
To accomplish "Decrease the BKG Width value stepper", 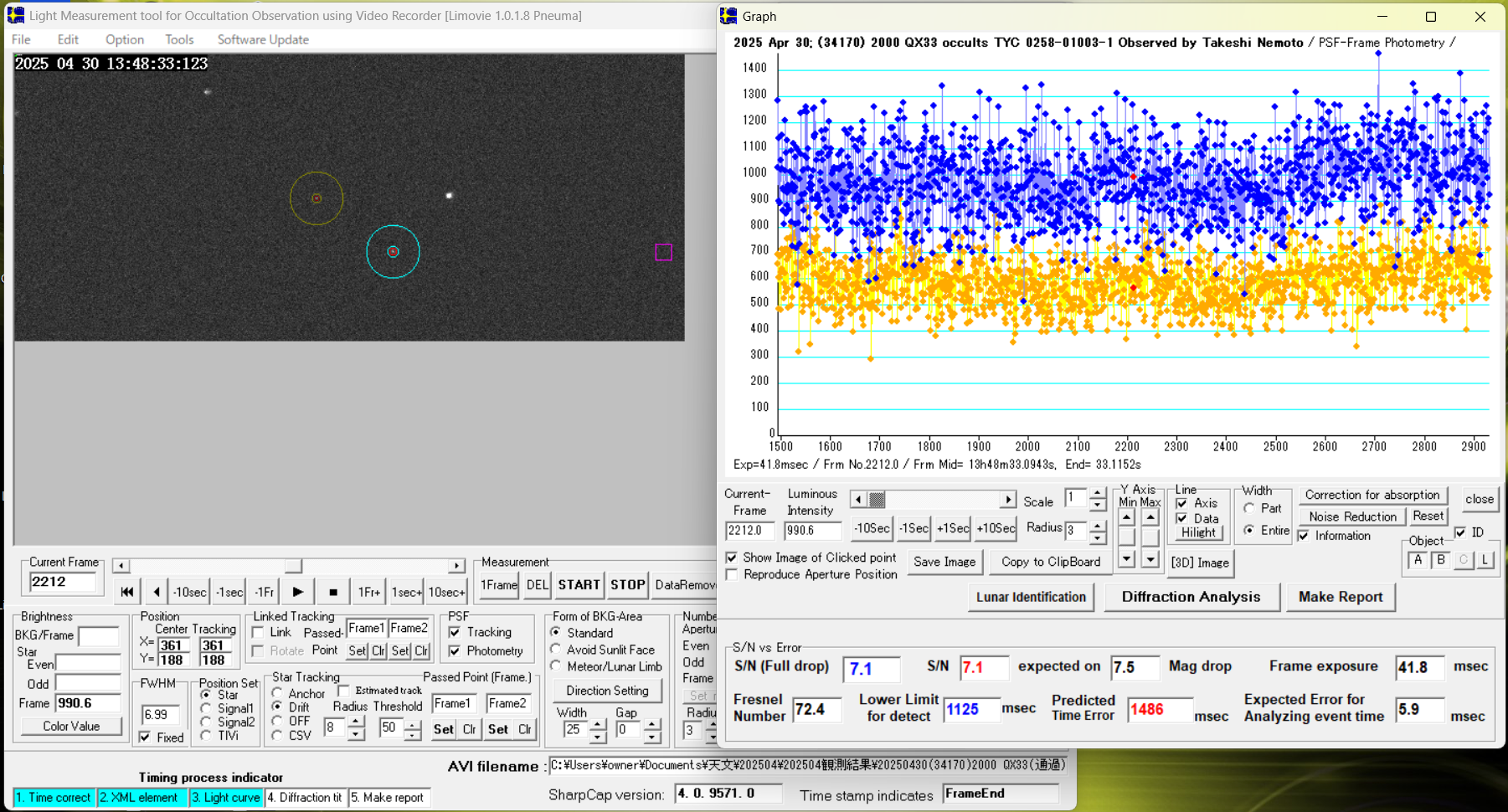I will (598, 736).
